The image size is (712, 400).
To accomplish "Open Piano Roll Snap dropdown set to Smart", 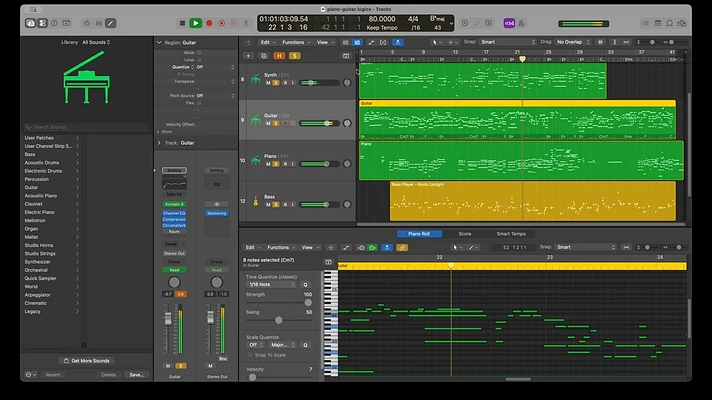I will click(x=586, y=247).
